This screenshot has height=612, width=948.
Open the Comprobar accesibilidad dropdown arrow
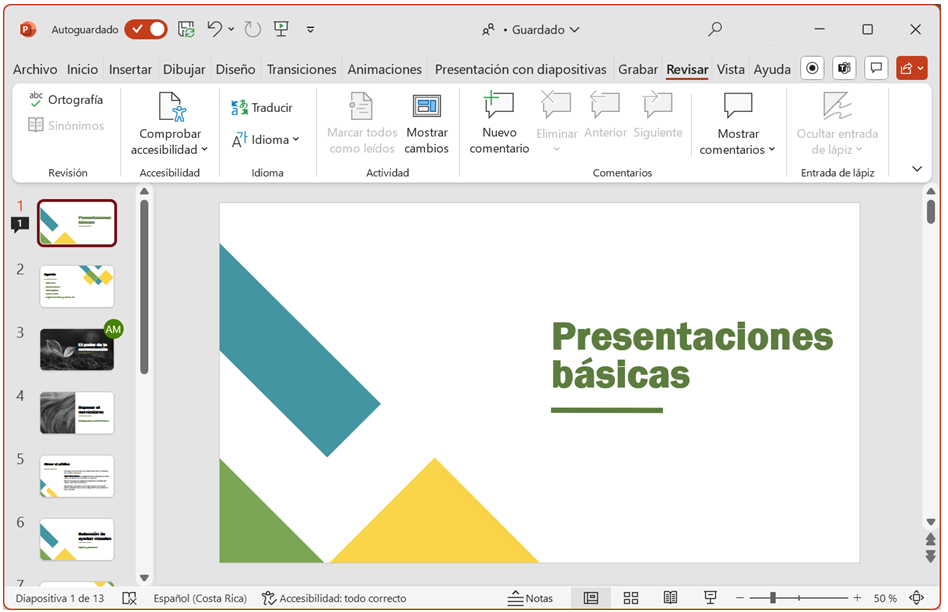pos(204,150)
